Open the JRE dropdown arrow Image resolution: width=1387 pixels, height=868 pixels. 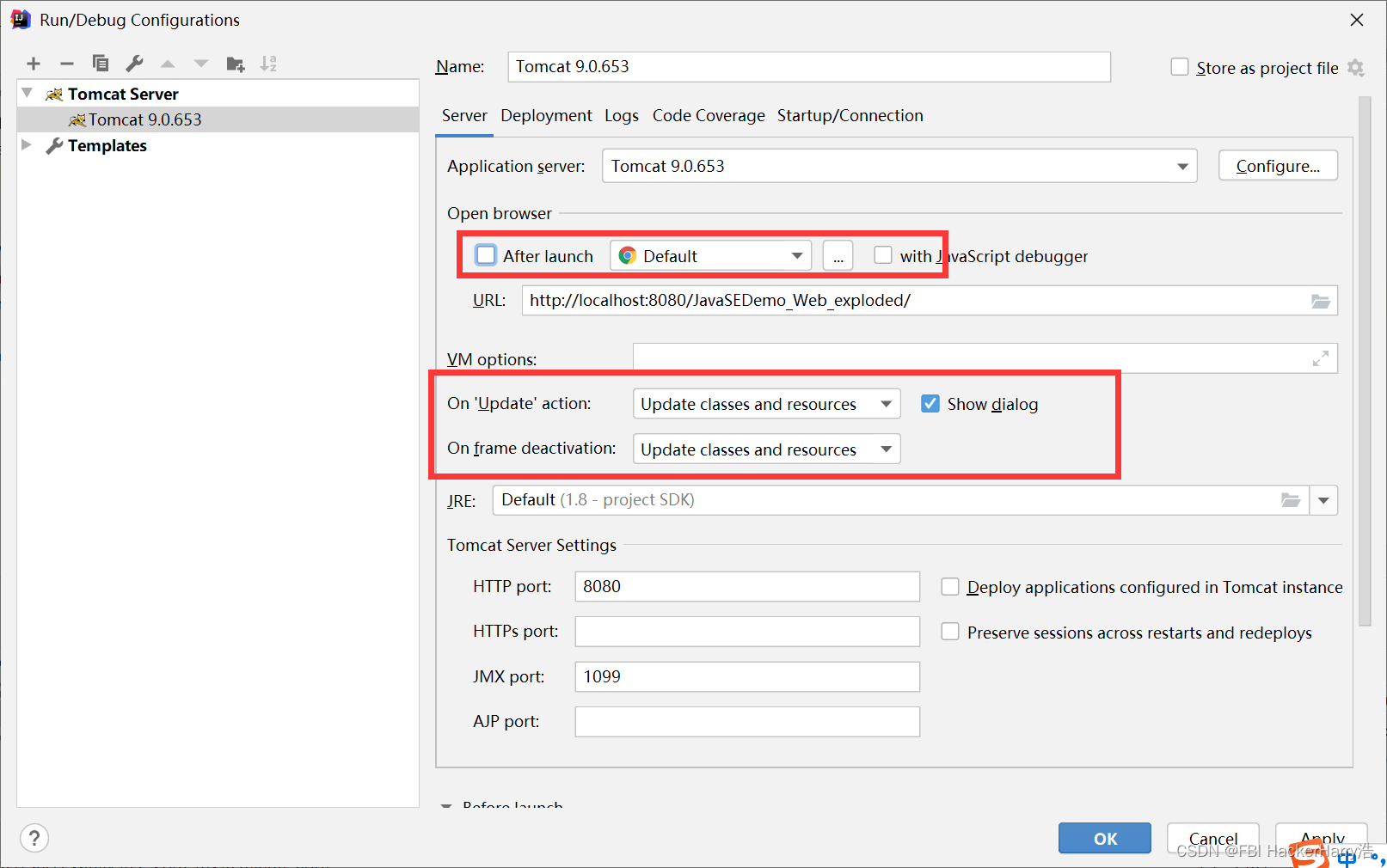(1323, 500)
